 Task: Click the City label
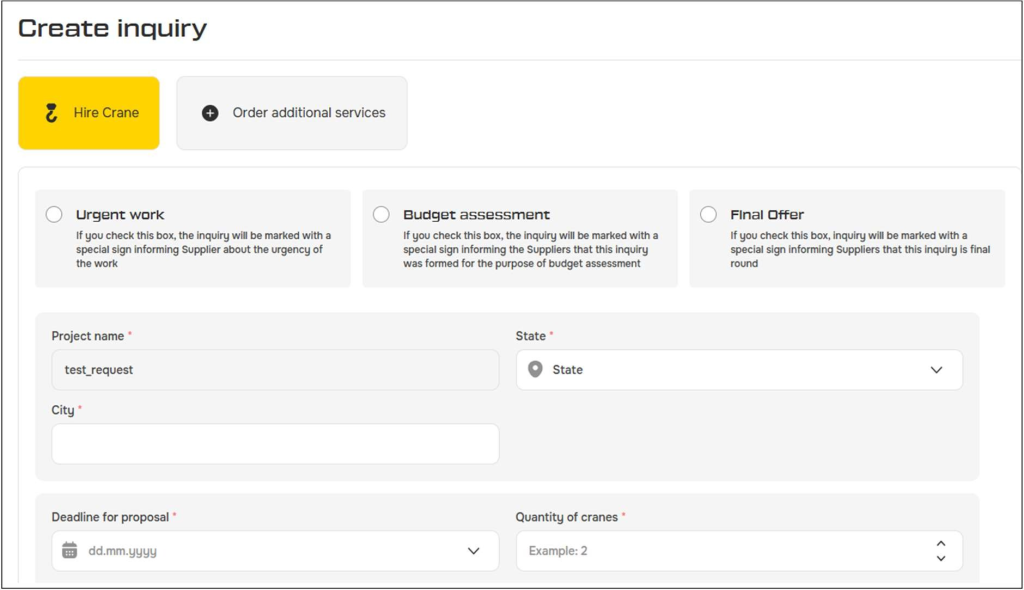pos(63,410)
